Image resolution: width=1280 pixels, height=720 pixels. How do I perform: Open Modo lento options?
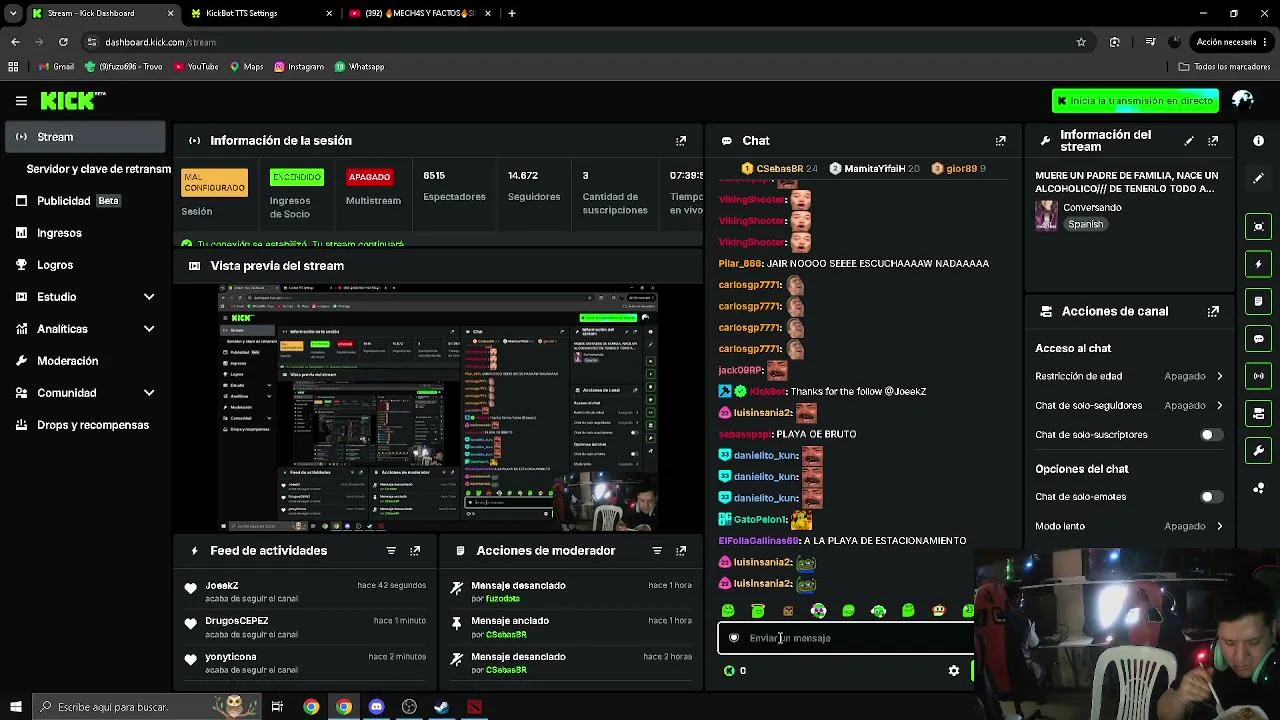1129,526
